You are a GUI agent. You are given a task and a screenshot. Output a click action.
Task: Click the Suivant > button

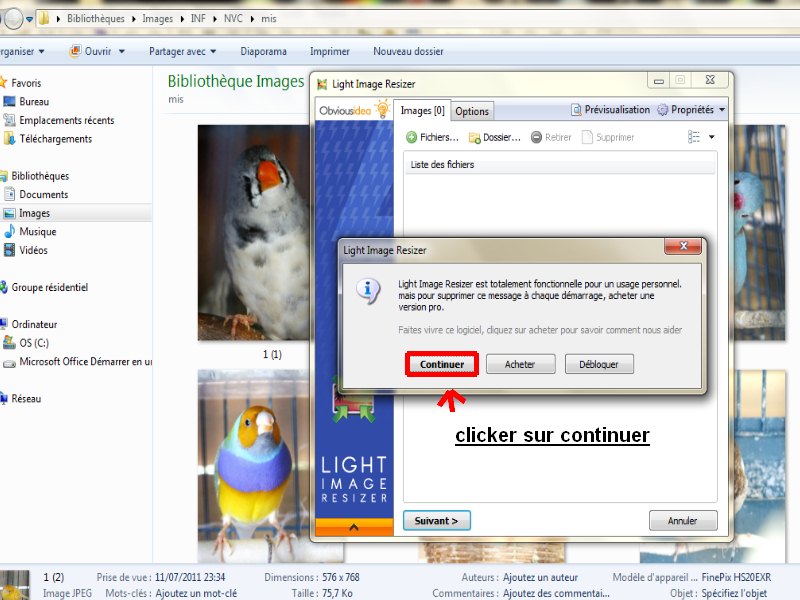click(x=436, y=521)
